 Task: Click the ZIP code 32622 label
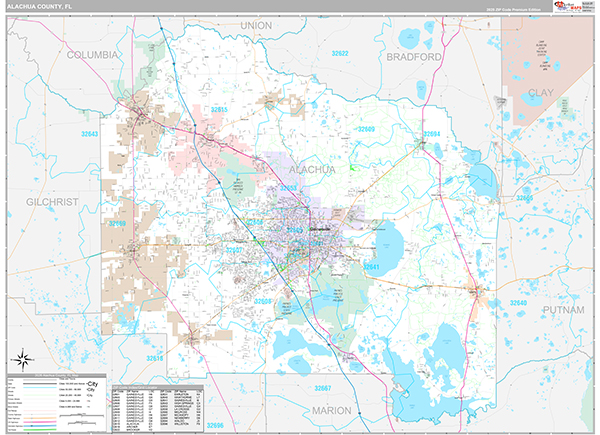(341, 53)
